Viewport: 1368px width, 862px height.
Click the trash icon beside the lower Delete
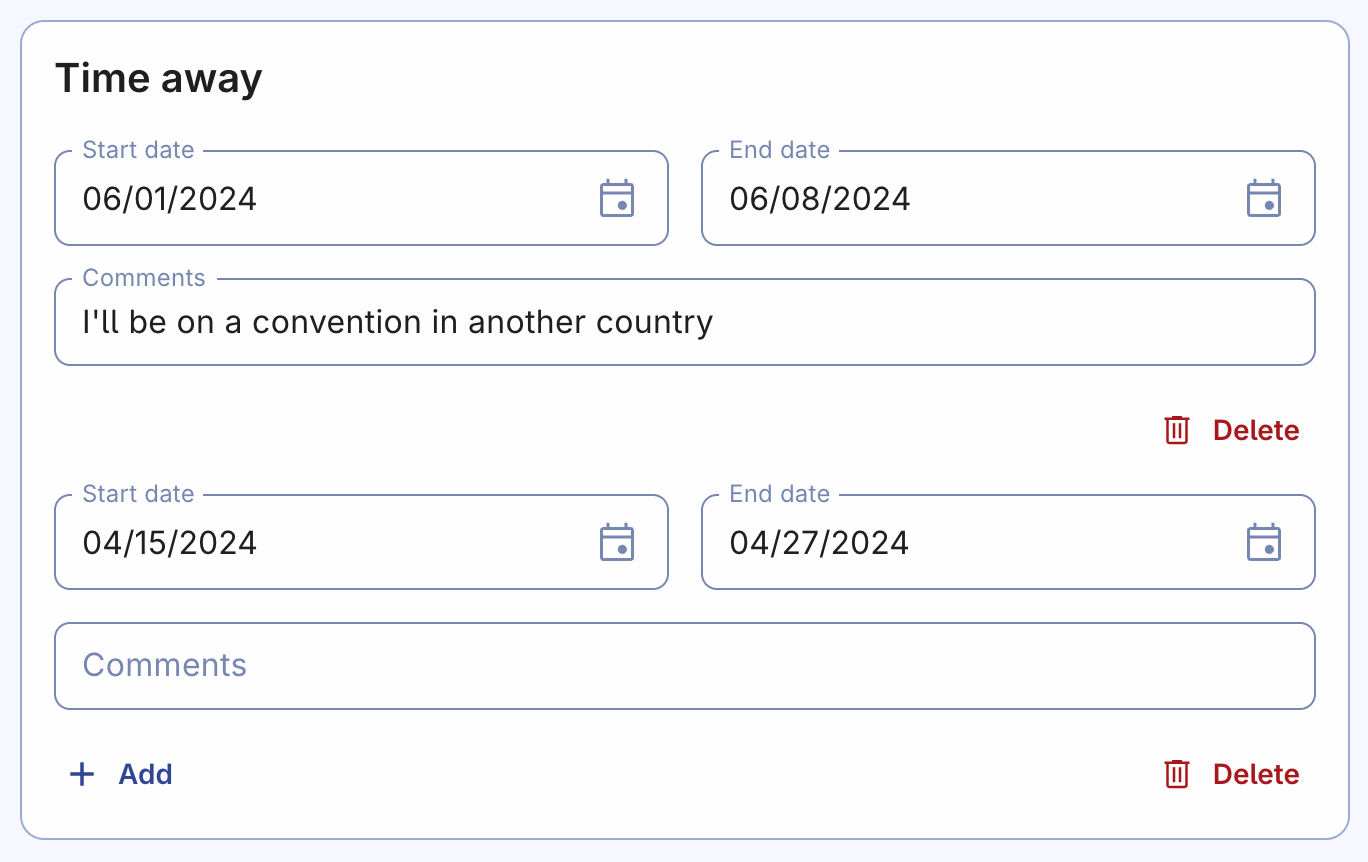point(1177,774)
